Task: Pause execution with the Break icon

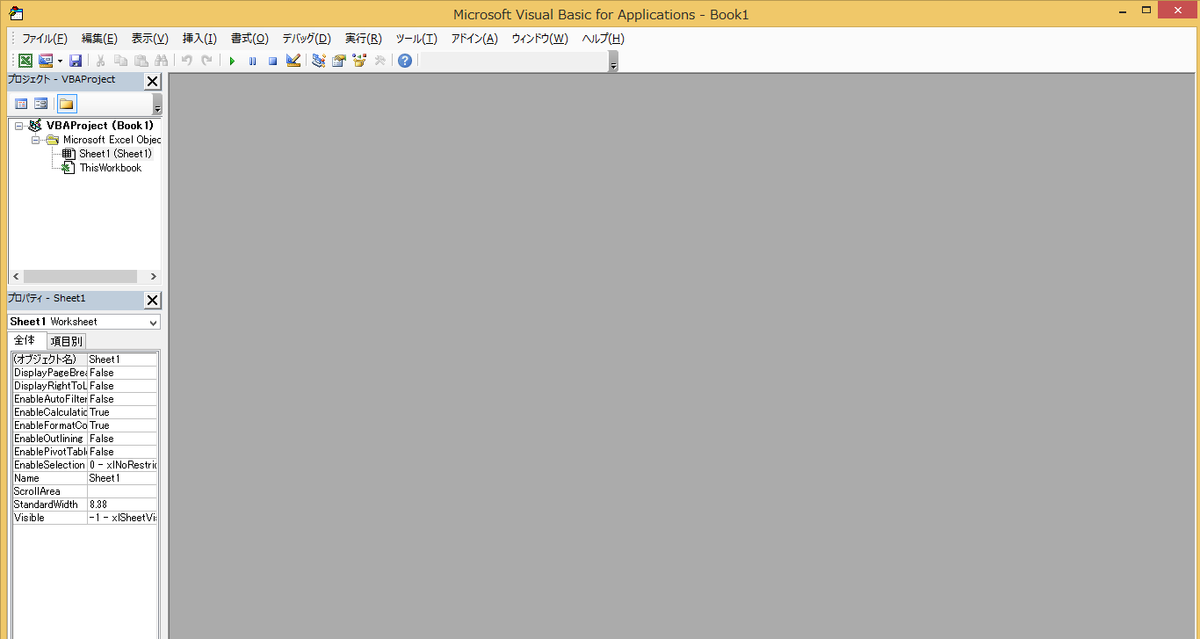Action: pyautogui.click(x=252, y=60)
